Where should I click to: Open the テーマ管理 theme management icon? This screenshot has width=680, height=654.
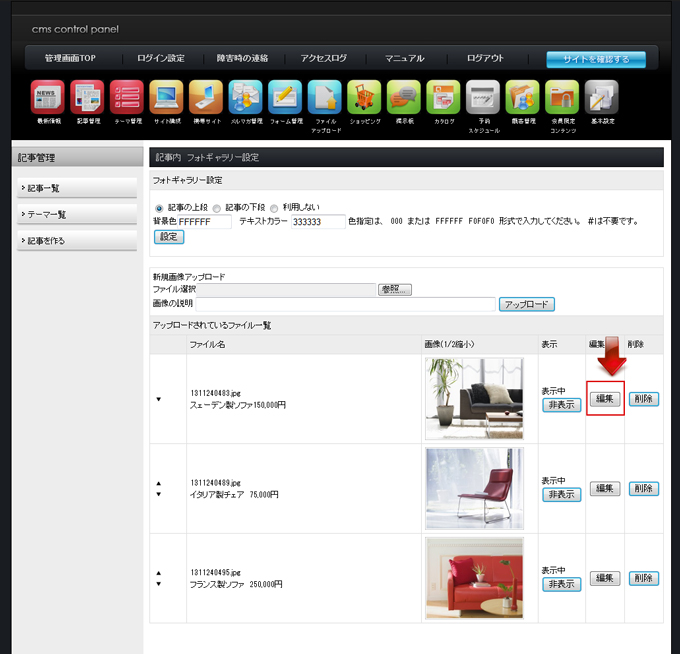pyautogui.click(x=126, y=98)
